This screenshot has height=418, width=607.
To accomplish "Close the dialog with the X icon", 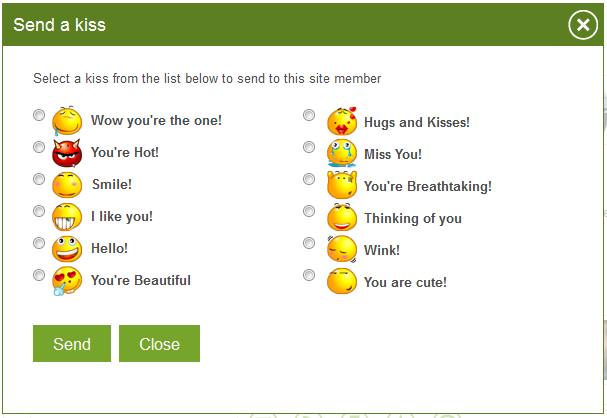I will point(583,25).
